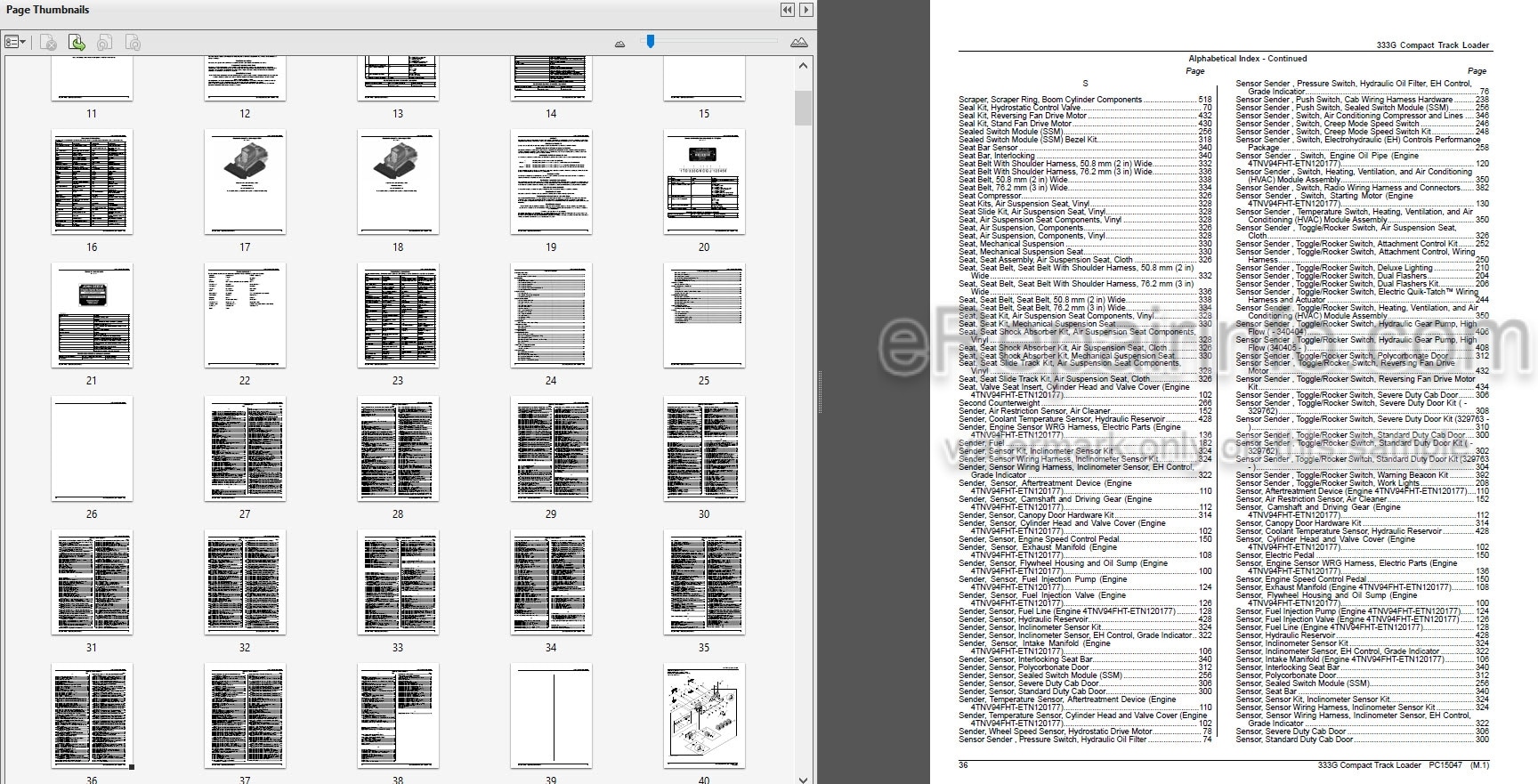This screenshot has height=784, width=1538.
Task: Select page 12 thumbnail
Action: 245,78
